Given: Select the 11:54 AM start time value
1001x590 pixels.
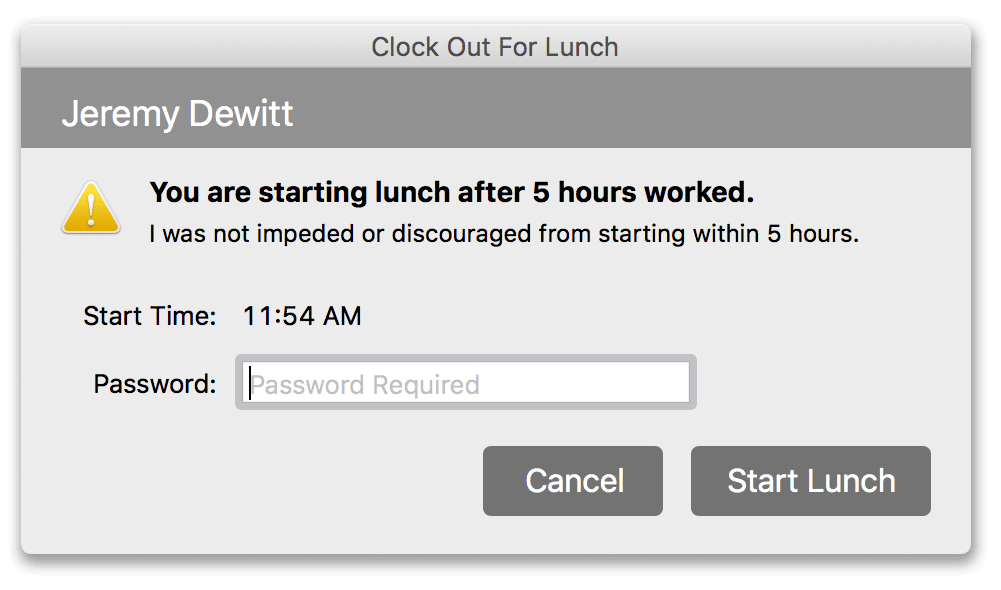Looking at the screenshot, I should click(x=302, y=316).
